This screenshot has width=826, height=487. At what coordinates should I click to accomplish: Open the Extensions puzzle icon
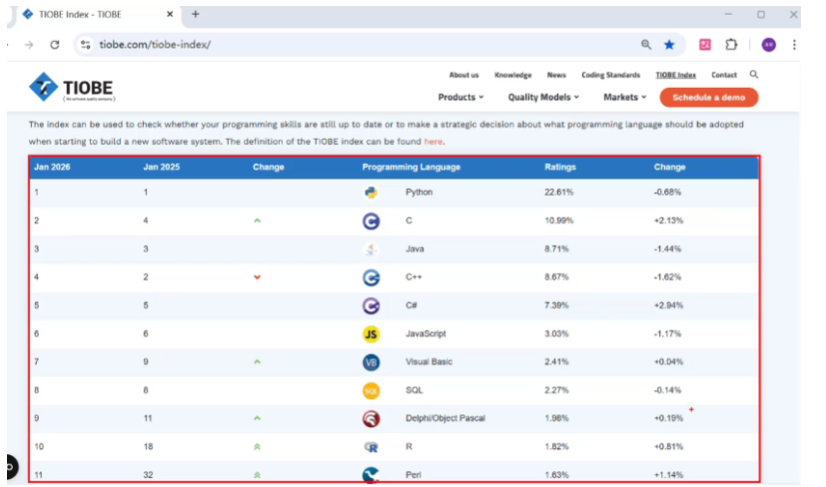tap(731, 45)
